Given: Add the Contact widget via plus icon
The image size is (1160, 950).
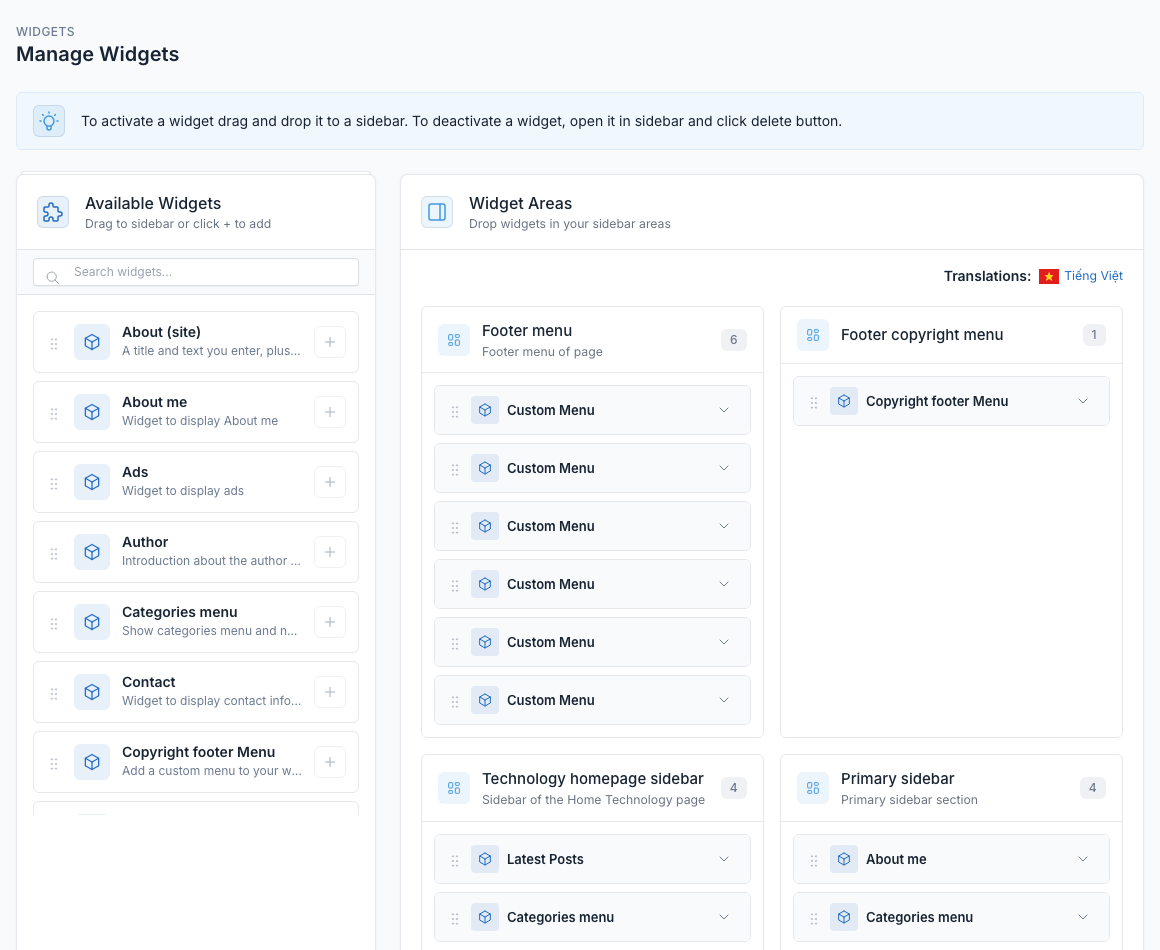Looking at the screenshot, I should pyautogui.click(x=330, y=692).
